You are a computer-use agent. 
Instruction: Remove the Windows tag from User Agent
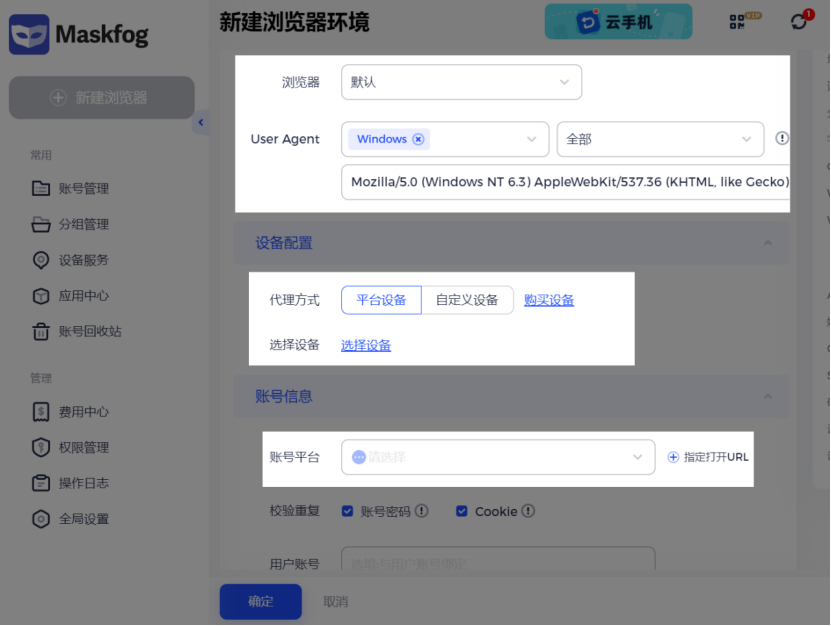pos(418,139)
